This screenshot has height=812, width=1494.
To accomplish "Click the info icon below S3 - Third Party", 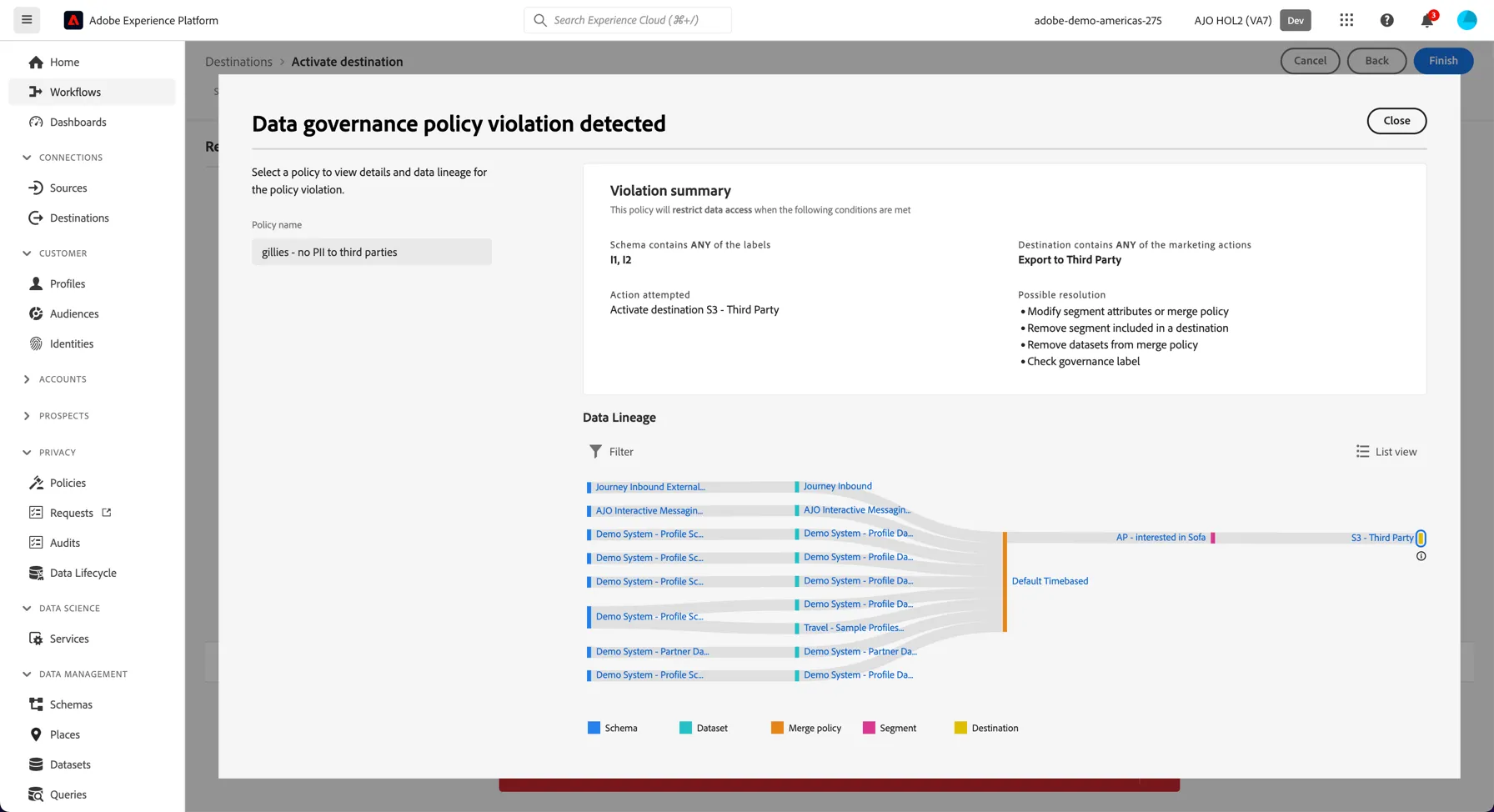I will [1421, 556].
